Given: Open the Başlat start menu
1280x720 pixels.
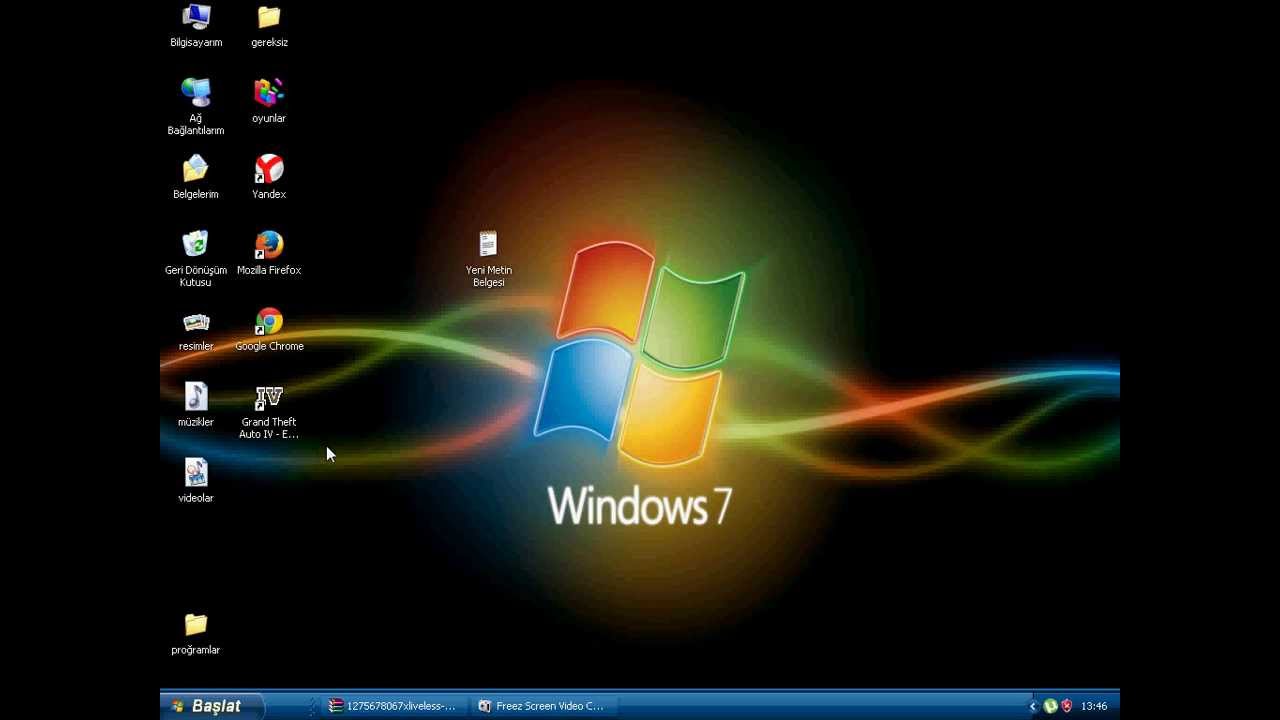Looking at the screenshot, I should 211,706.
